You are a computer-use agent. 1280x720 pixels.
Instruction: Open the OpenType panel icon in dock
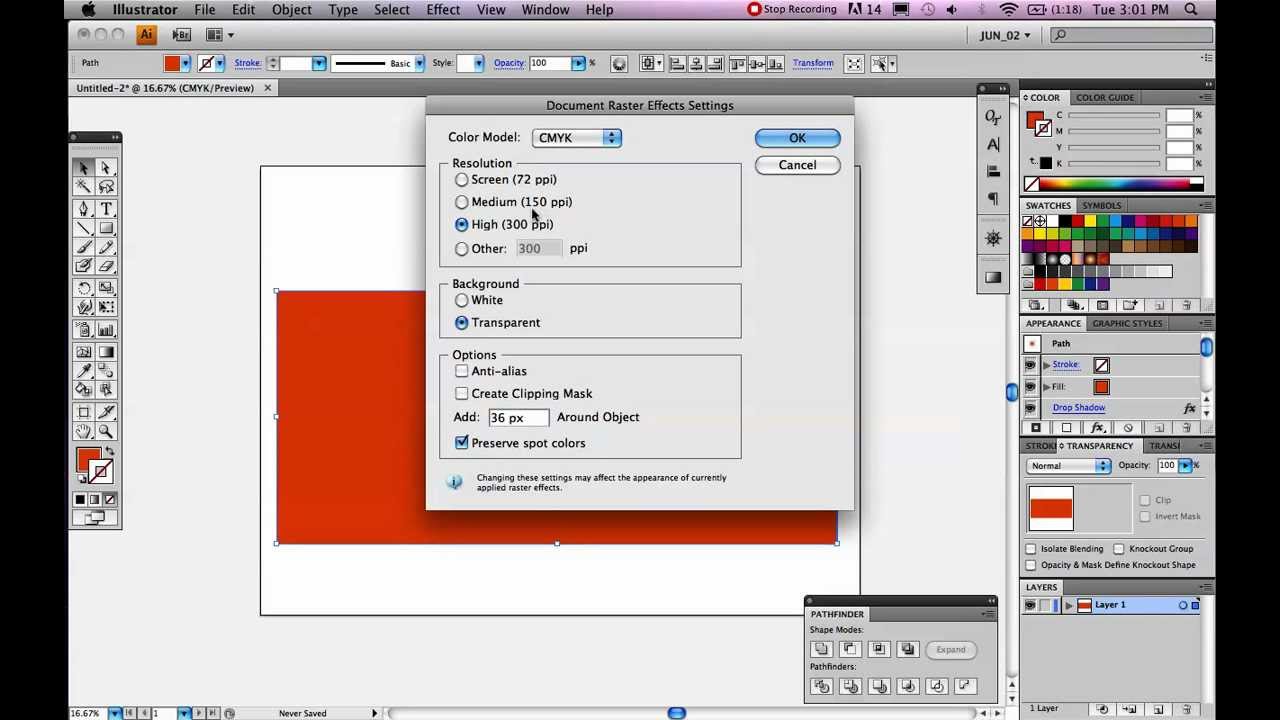point(993,117)
